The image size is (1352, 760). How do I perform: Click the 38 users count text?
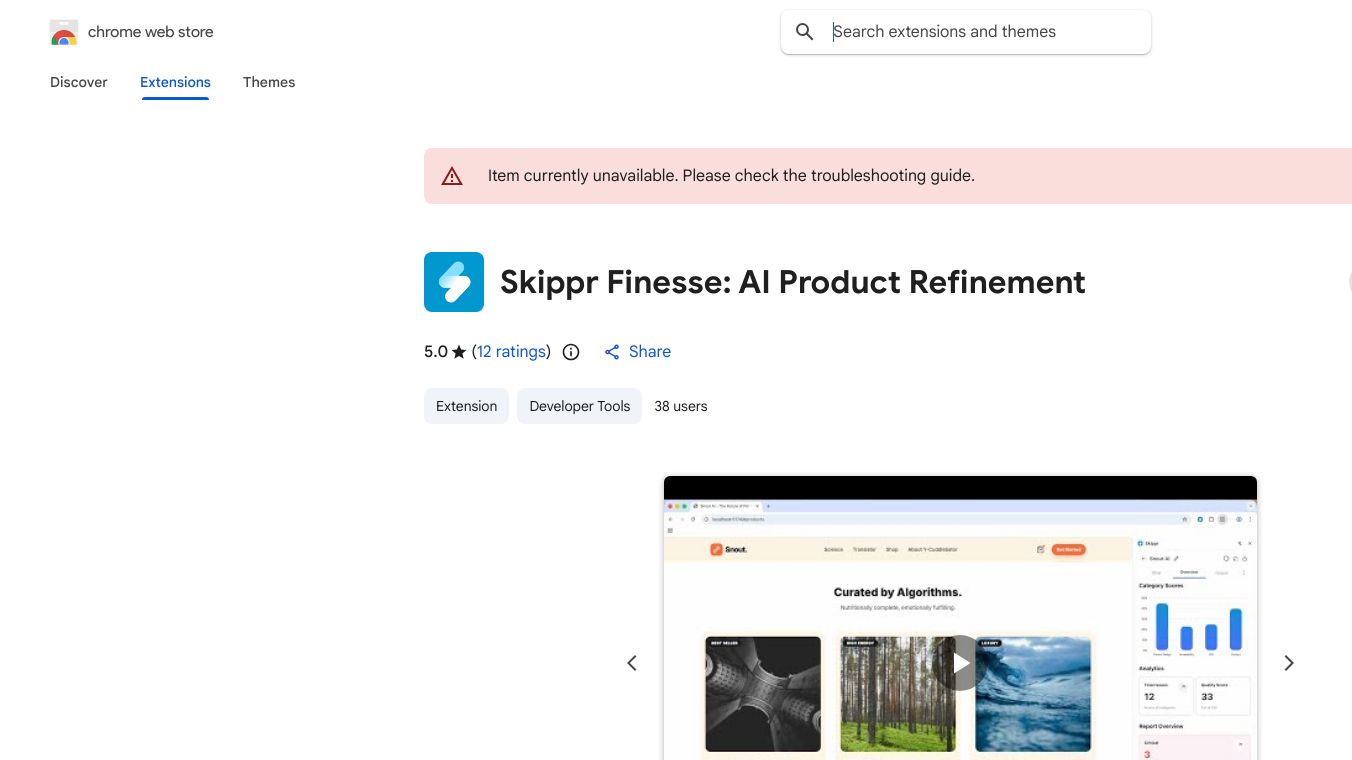click(681, 406)
